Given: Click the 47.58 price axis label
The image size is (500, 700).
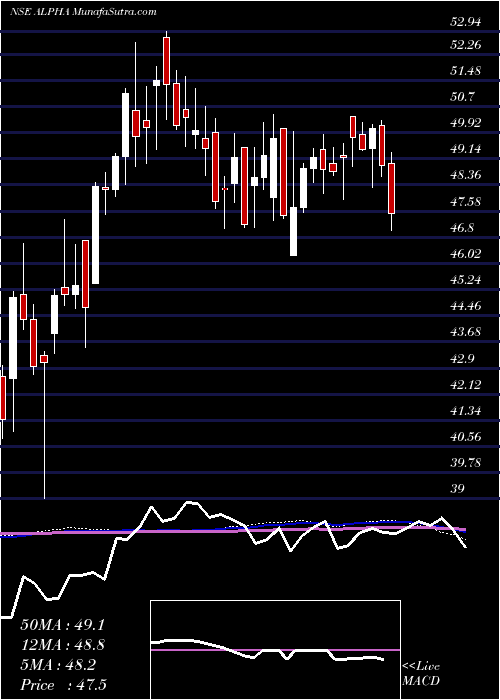Looking at the screenshot, I should click(x=465, y=201).
